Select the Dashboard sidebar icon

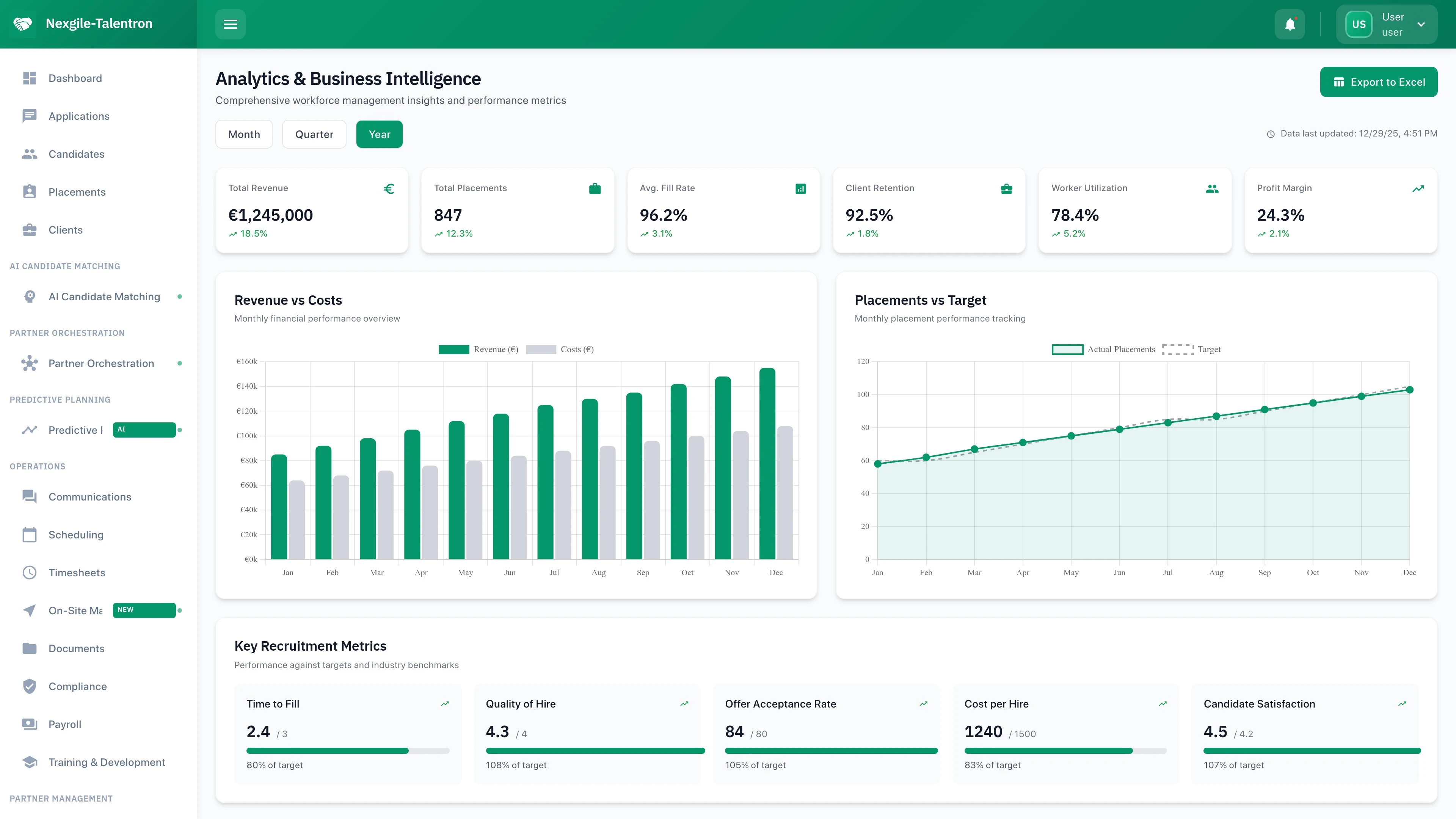tap(30, 78)
